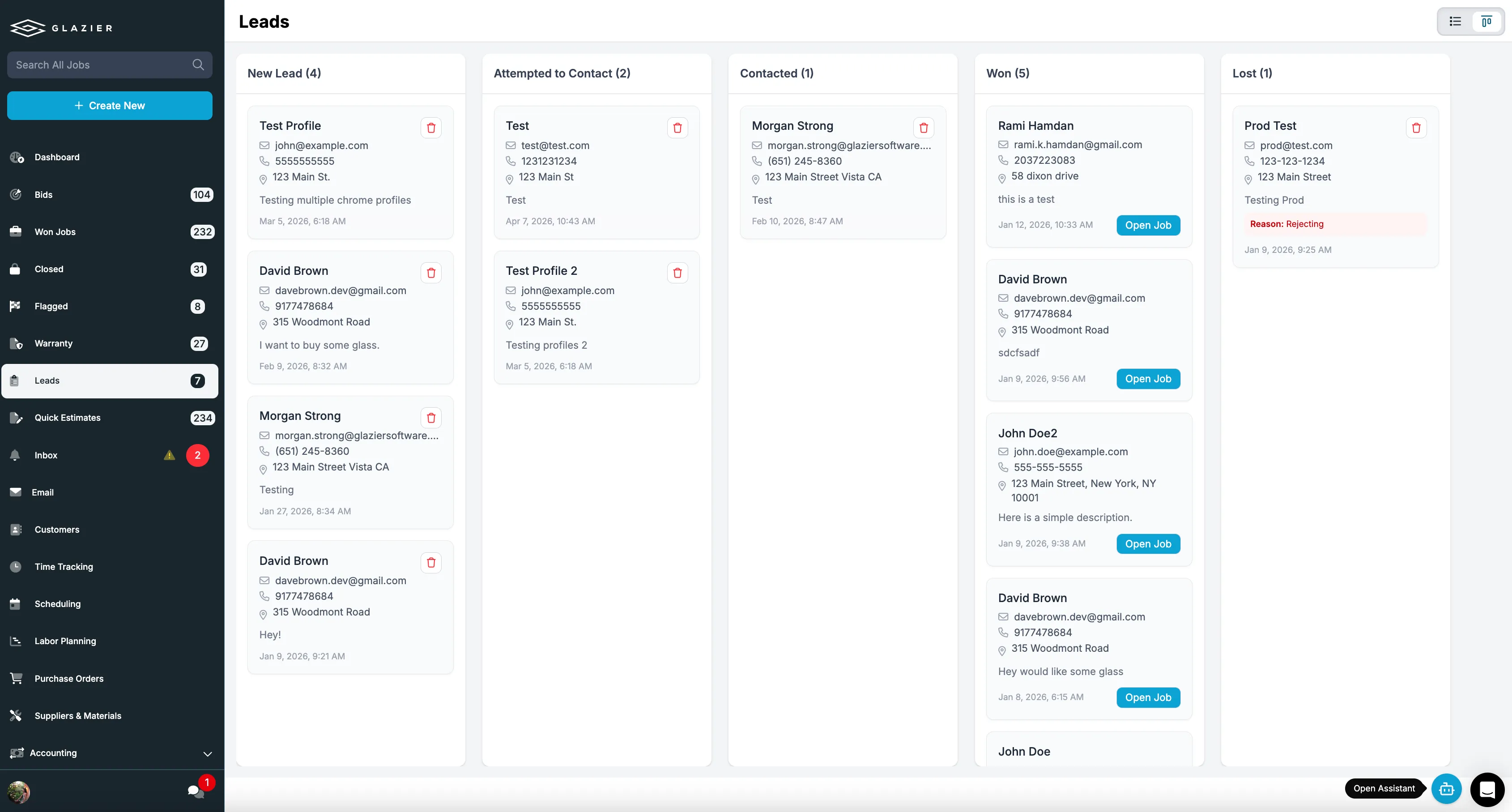Click the search magnifier icon
This screenshot has width=1512, height=812.
tap(198, 64)
